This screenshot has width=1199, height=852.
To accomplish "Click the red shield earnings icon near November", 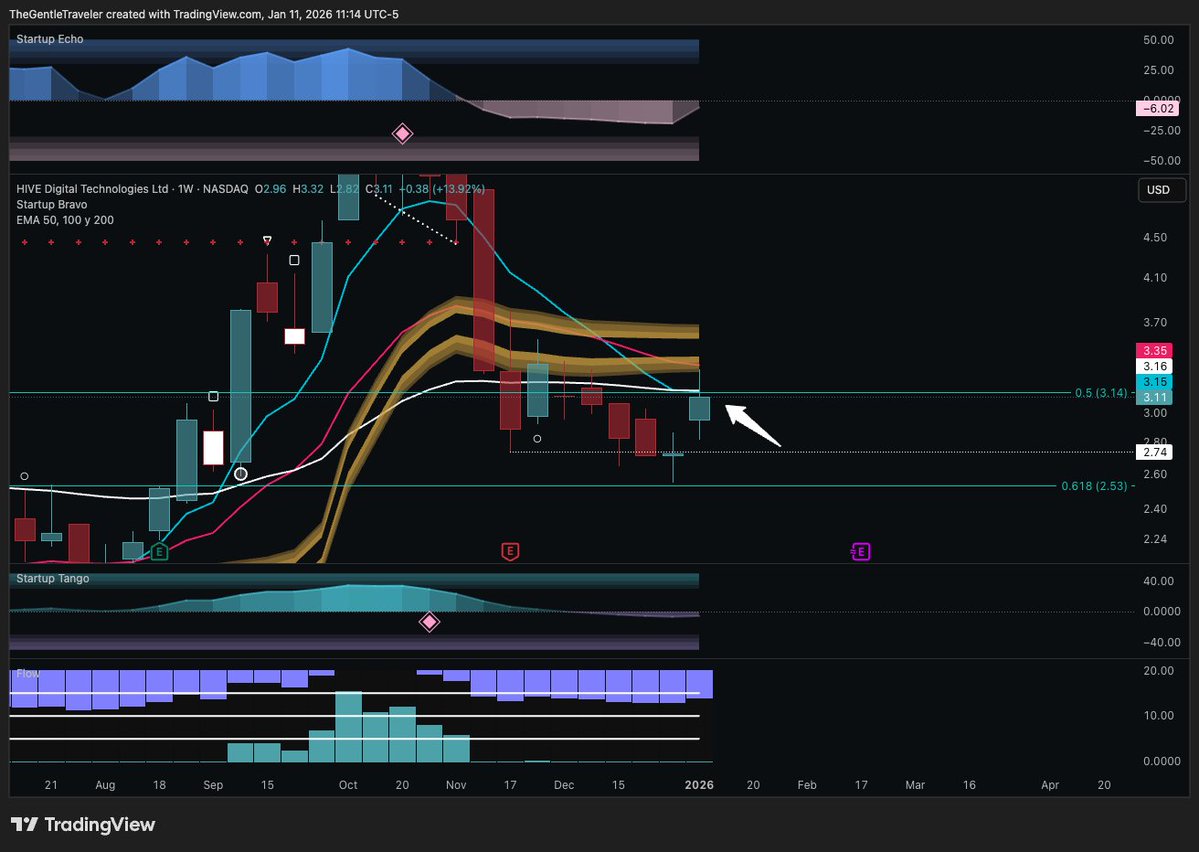I will click(510, 551).
